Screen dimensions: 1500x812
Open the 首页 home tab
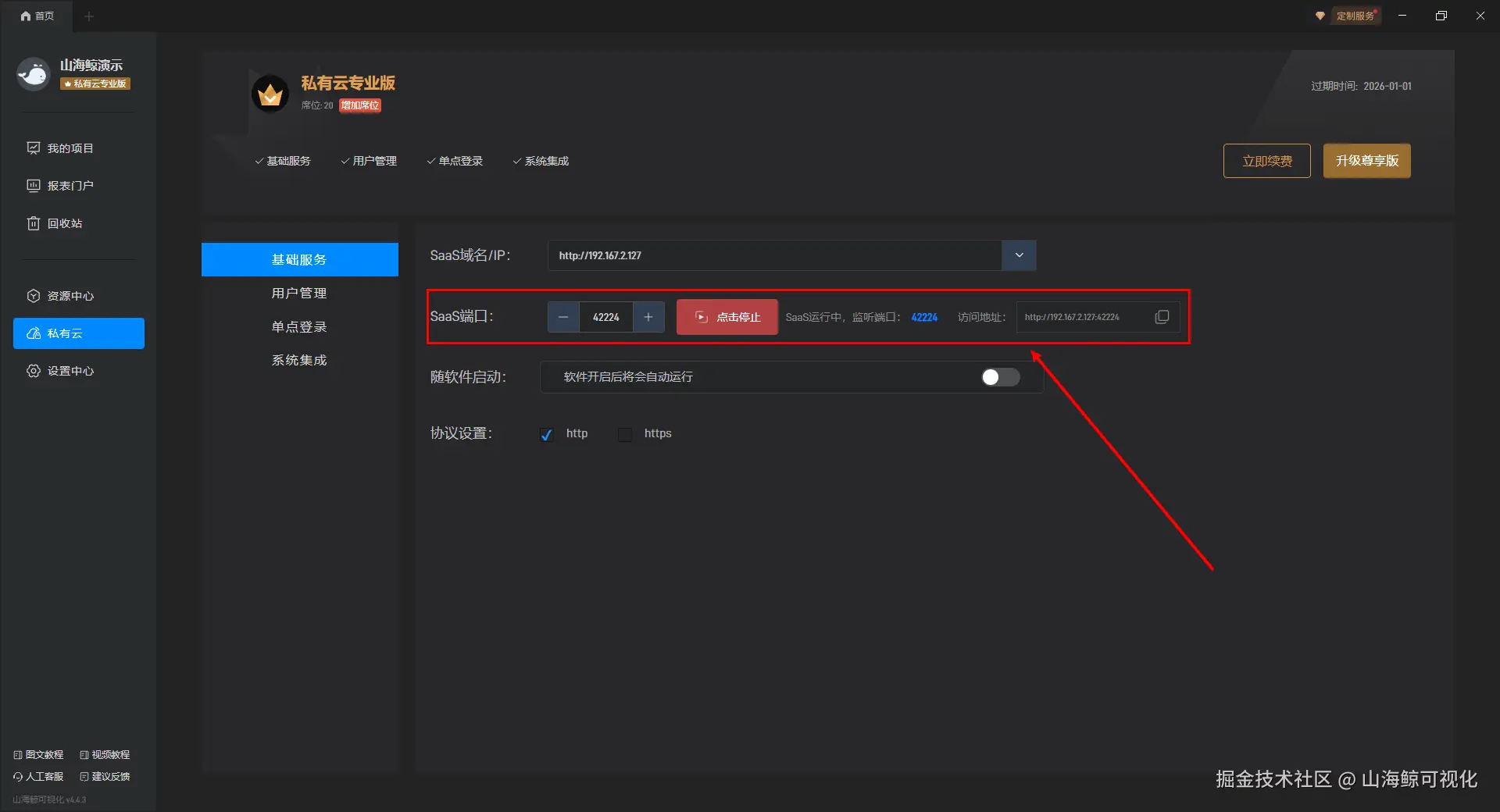[37, 16]
